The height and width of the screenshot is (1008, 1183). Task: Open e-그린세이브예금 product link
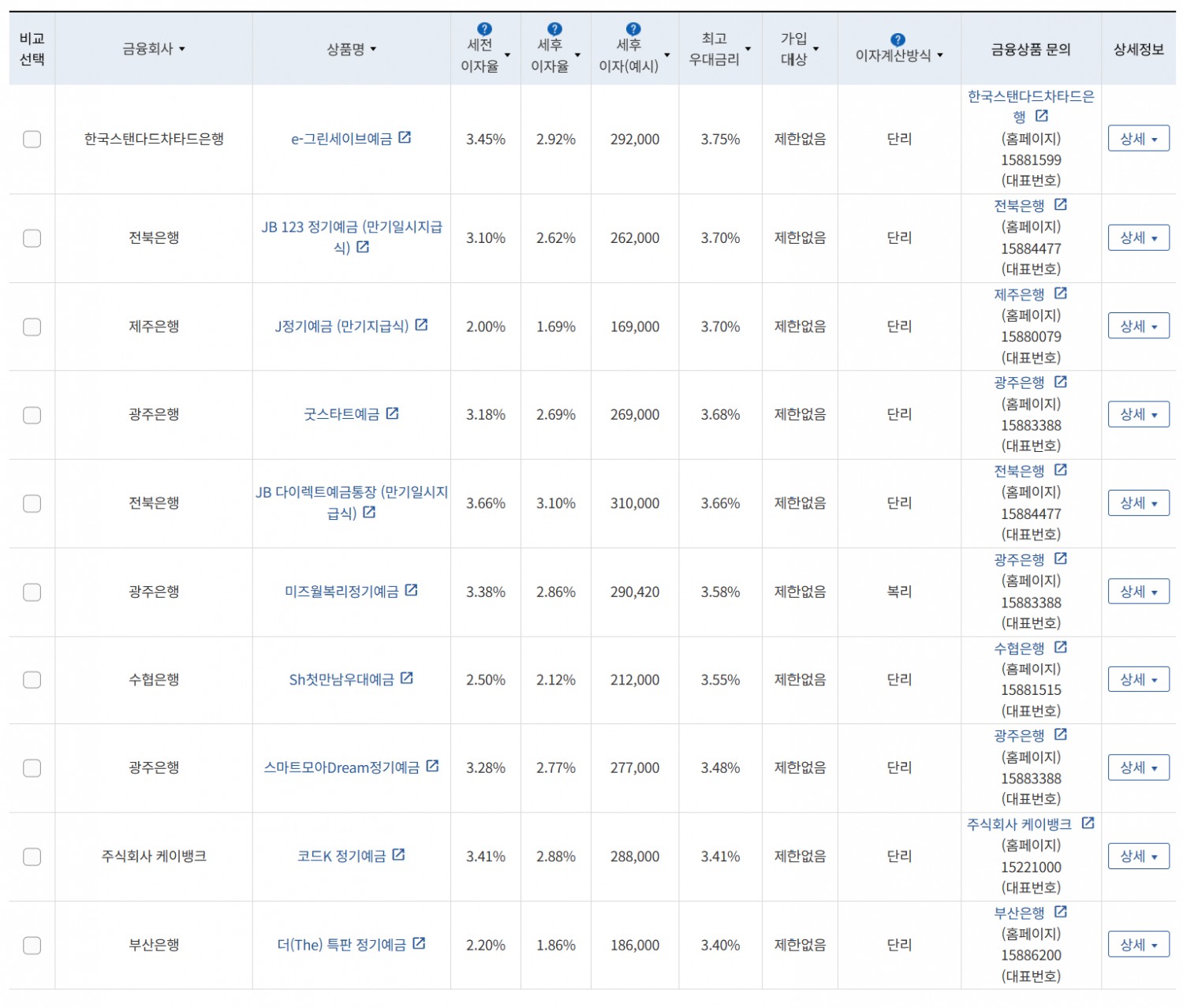click(341, 139)
